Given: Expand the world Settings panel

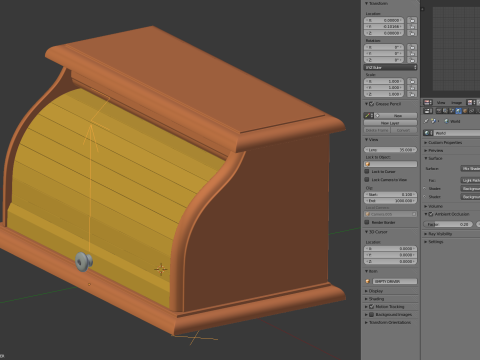Looking at the screenshot, I should coord(426,242).
